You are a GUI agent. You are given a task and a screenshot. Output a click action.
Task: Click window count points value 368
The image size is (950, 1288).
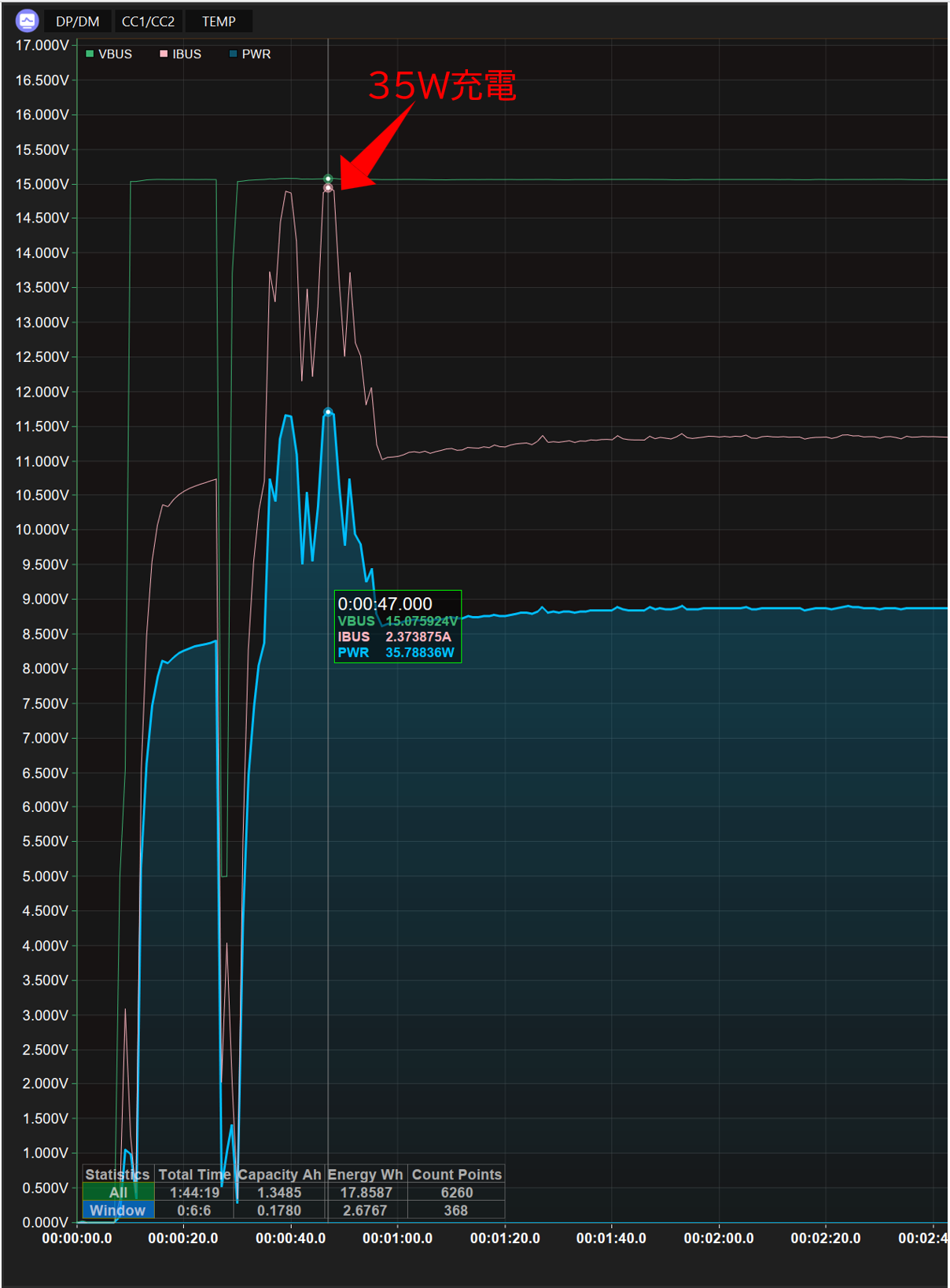[x=456, y=1210]
